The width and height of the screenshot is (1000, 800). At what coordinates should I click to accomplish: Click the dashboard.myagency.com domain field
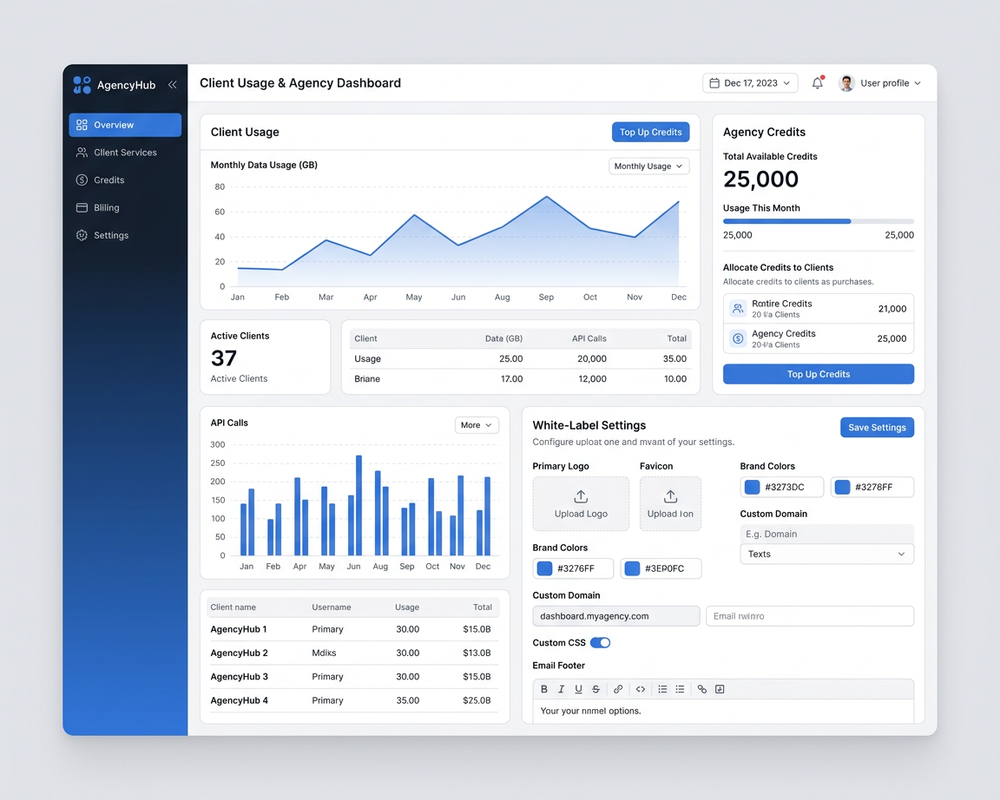point(615,616)
